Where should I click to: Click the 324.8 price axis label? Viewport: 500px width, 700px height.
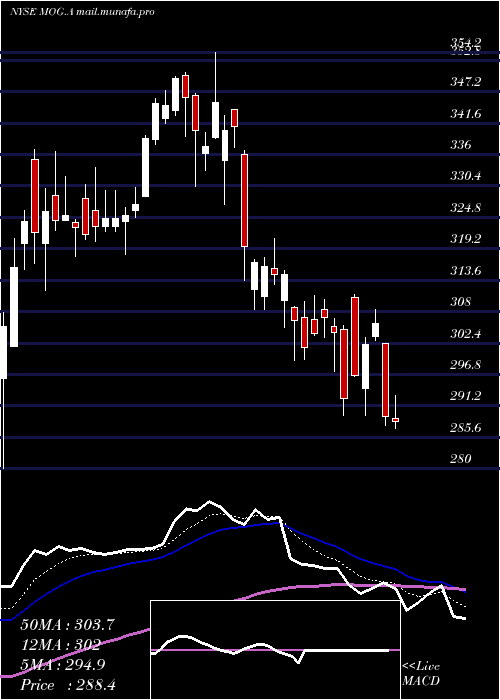coord(466,208)
